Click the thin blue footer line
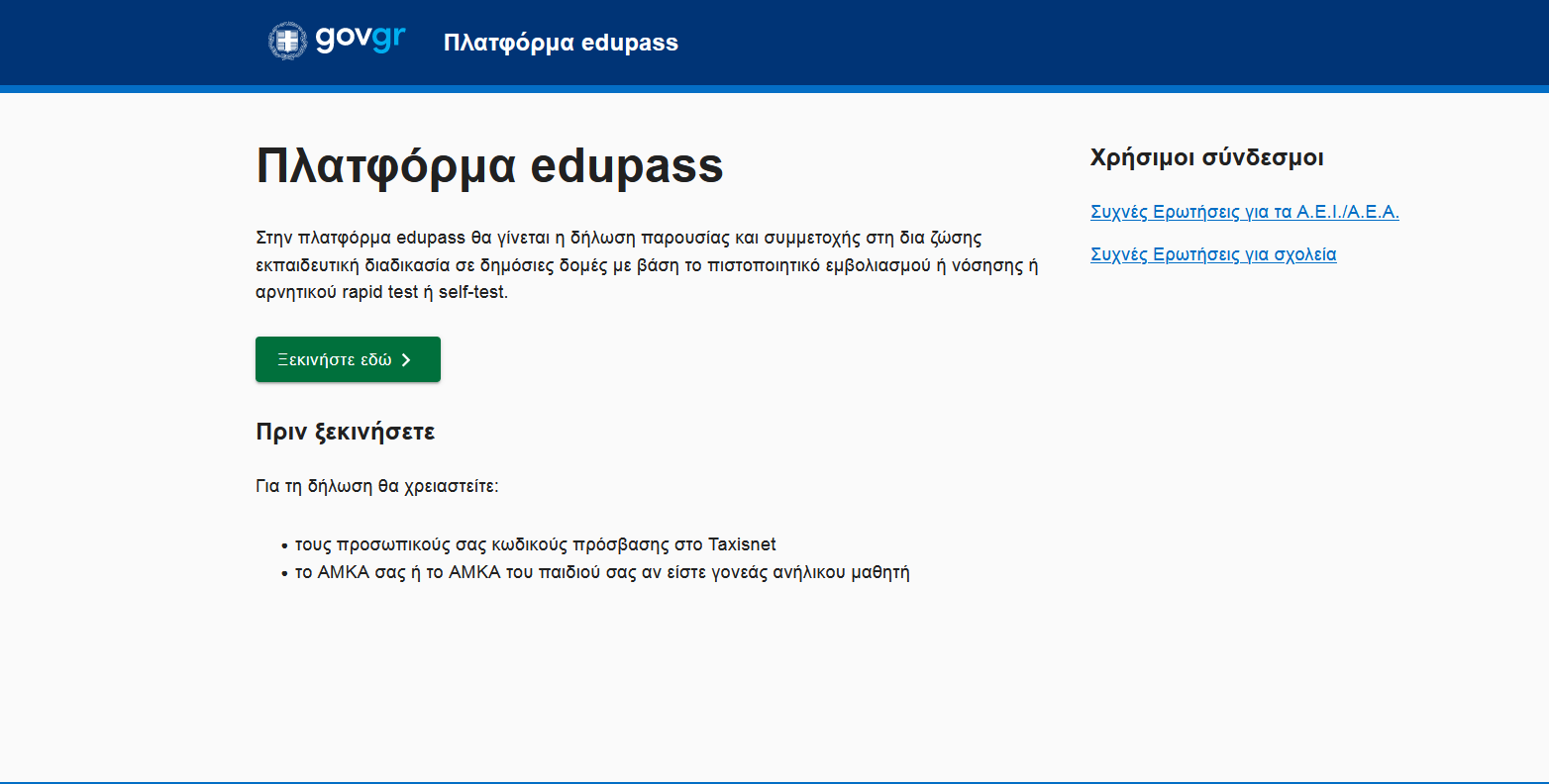Viewport: 1549px width, 784px height. [774, 782]
